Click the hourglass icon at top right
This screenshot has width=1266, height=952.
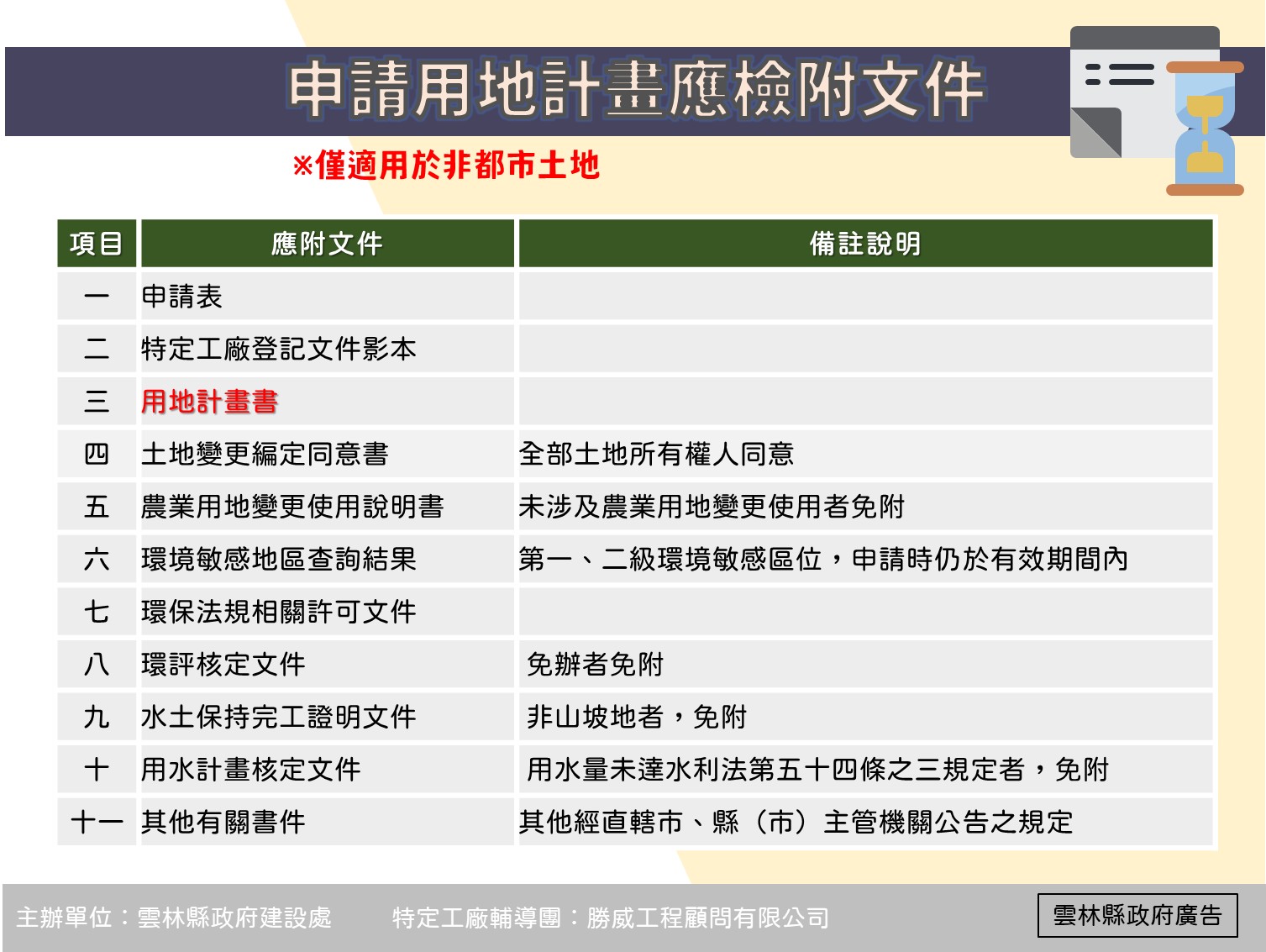tap(1205, 129)
